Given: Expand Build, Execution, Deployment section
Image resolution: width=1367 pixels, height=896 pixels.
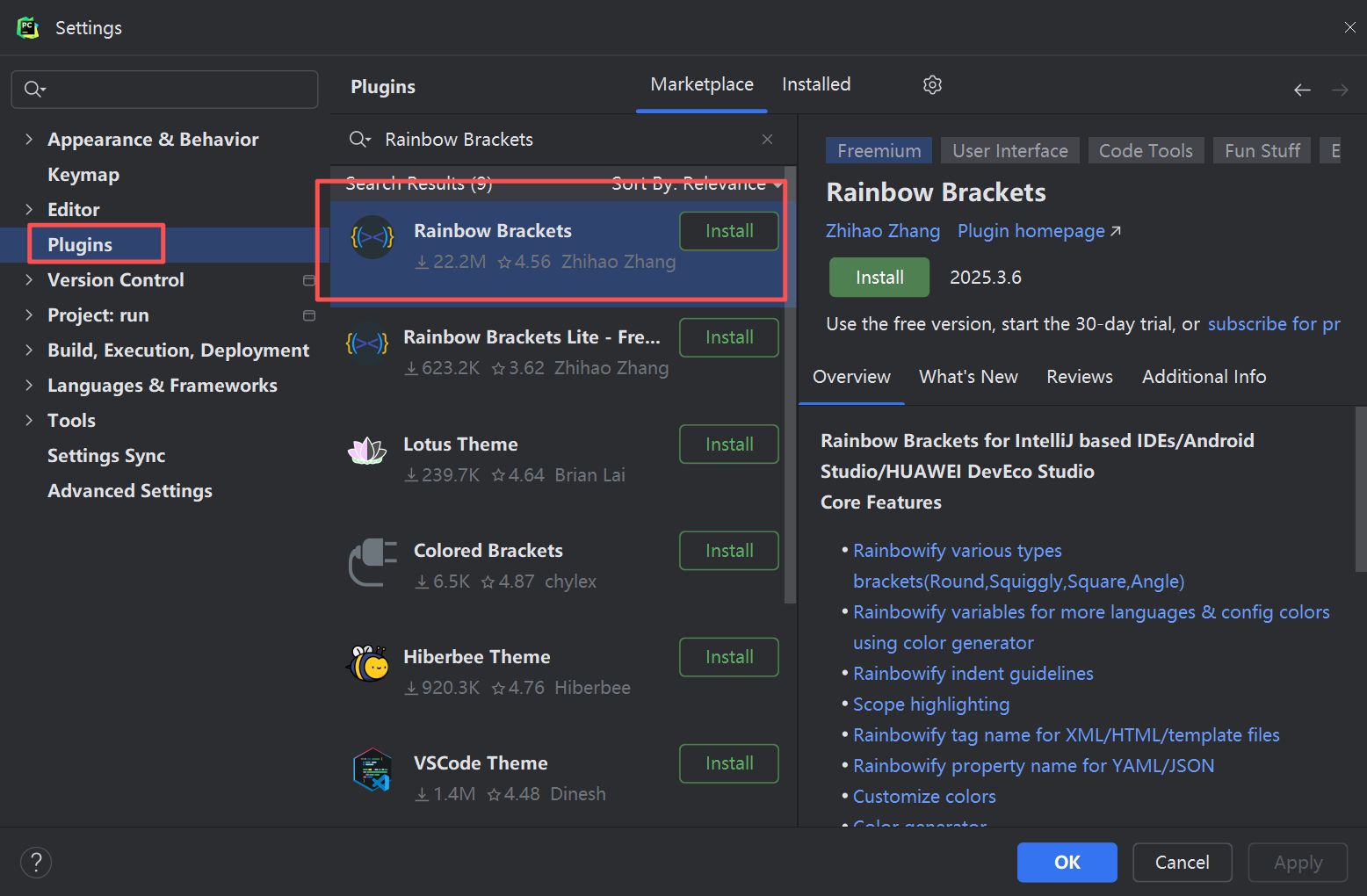Looking at the screenshot, I should [x=29, y=350].
